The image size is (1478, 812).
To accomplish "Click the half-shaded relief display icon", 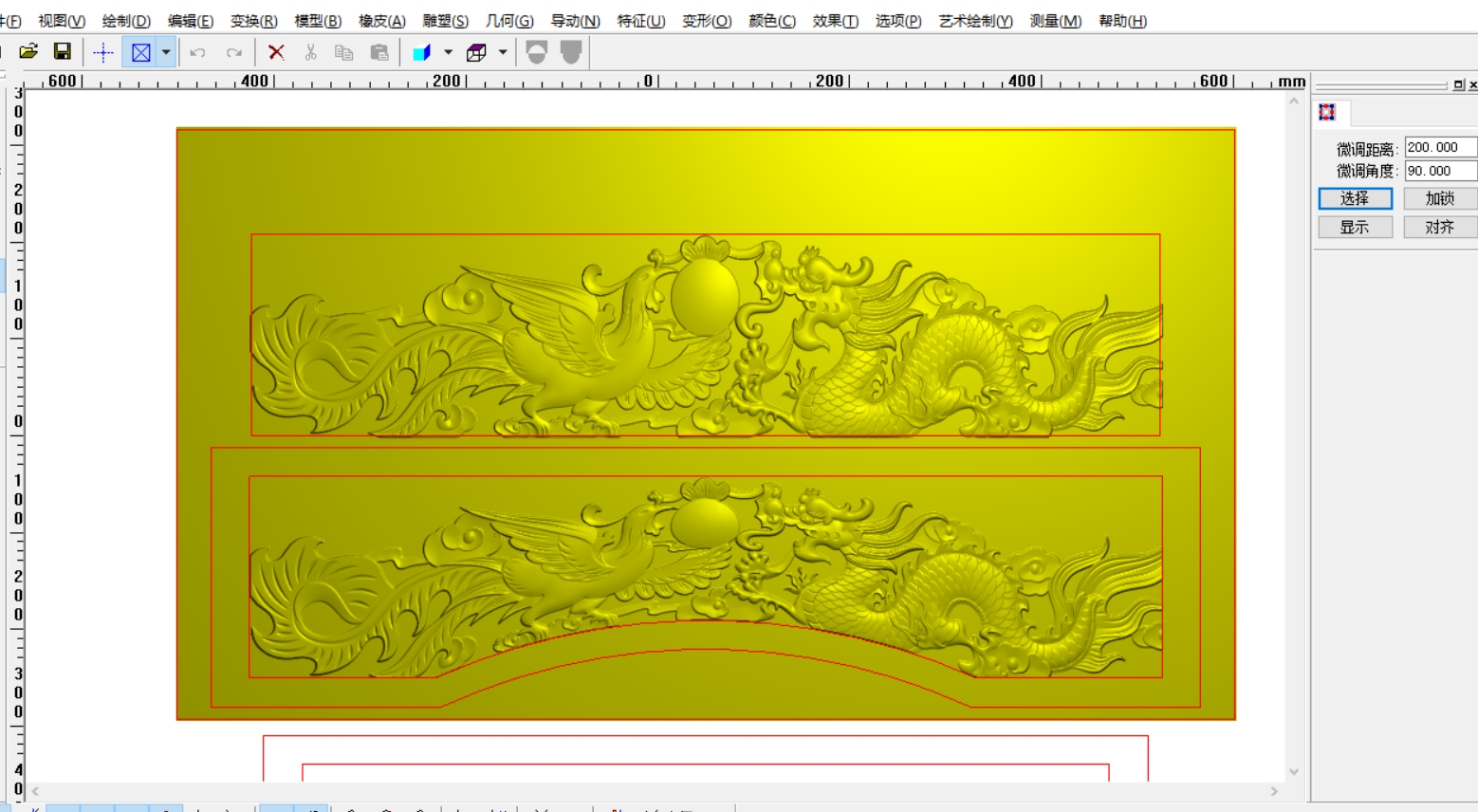I will coord(536,52).
